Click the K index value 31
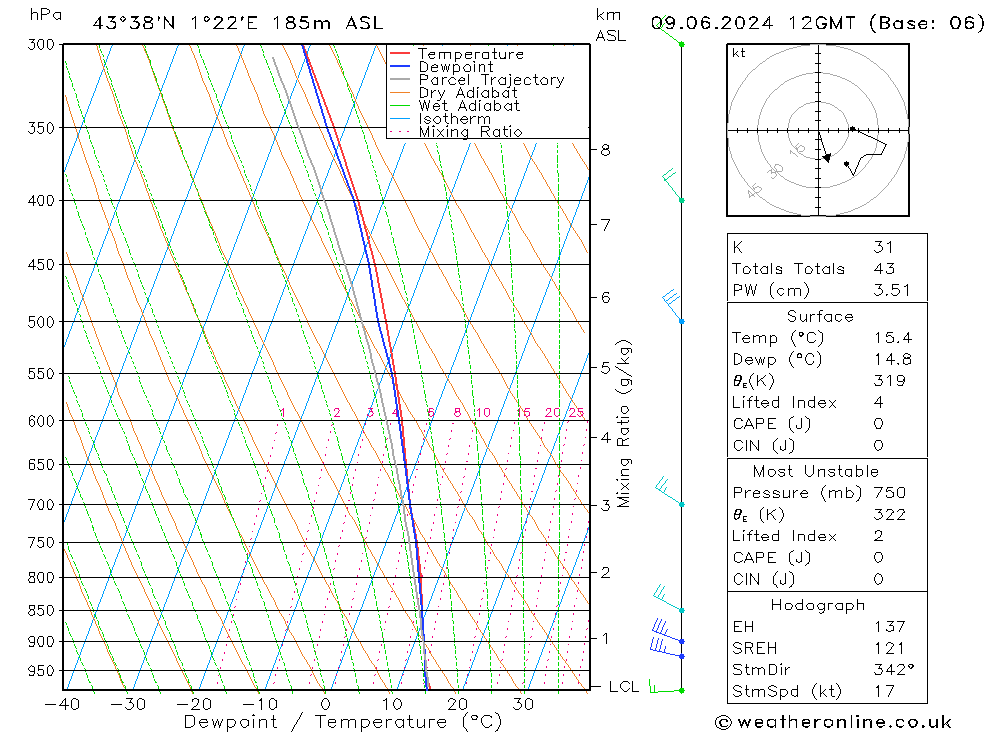The image size is (1000, 733). point(884,247)
